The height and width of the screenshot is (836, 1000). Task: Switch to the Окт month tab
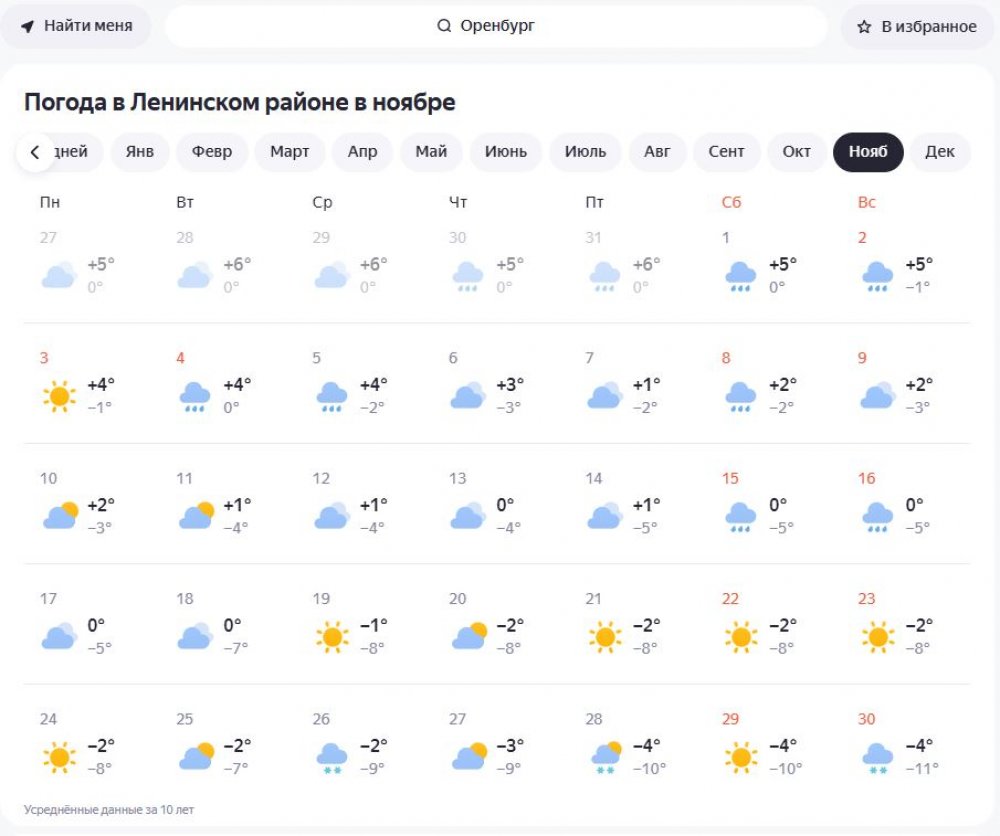coord(797,152)
